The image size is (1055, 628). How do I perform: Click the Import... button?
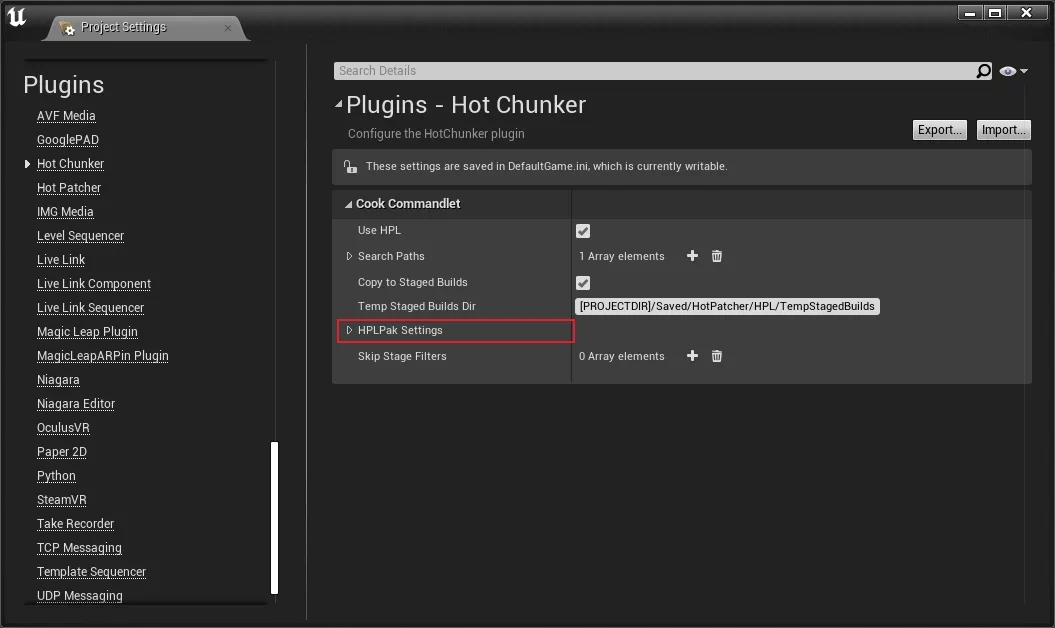coord(1003,130)
